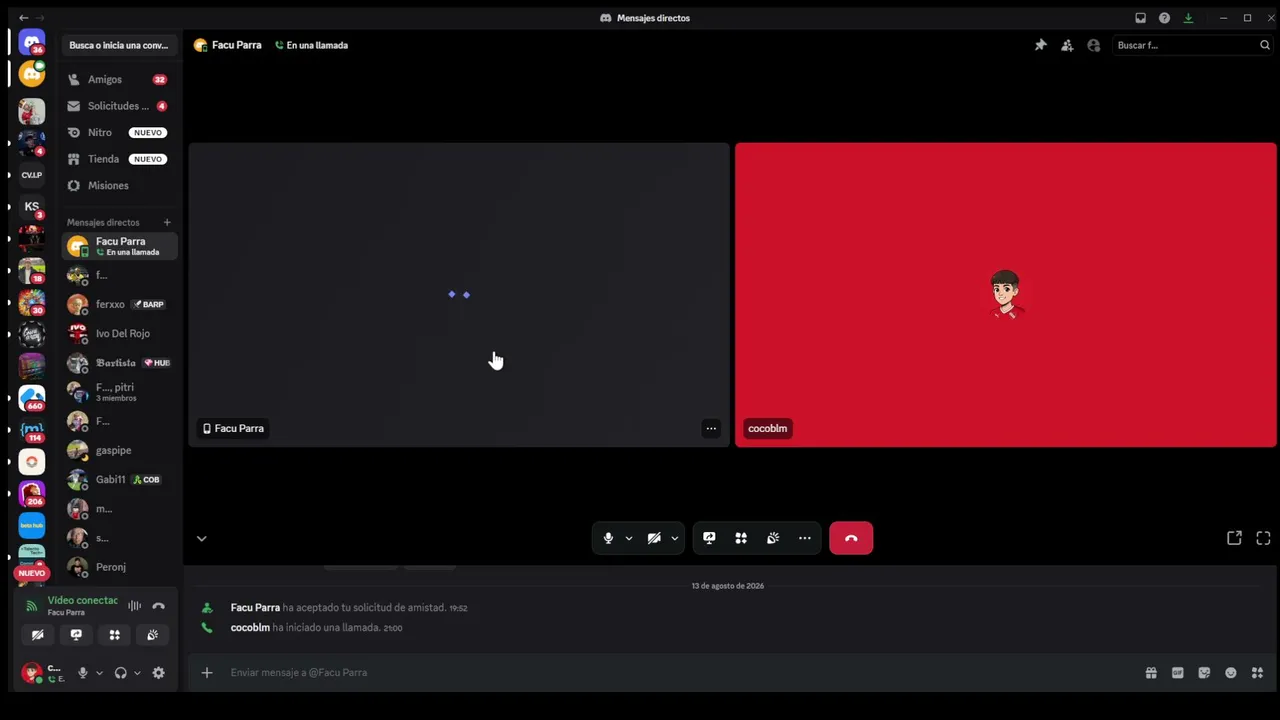
Task: Open the Tienda shop
Action: 118,159
